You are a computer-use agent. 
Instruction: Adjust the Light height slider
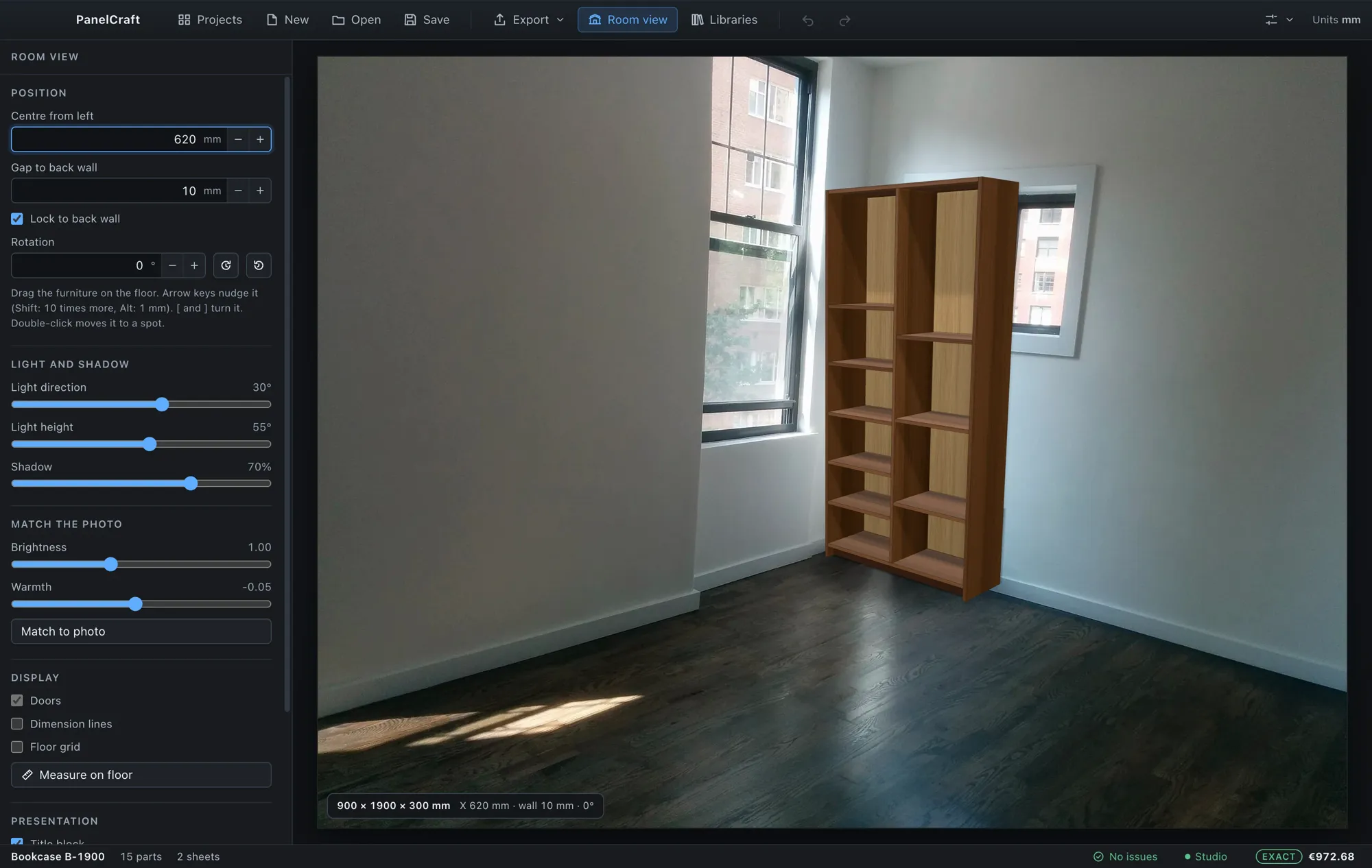pyautogui.click(x=141, y=444)
